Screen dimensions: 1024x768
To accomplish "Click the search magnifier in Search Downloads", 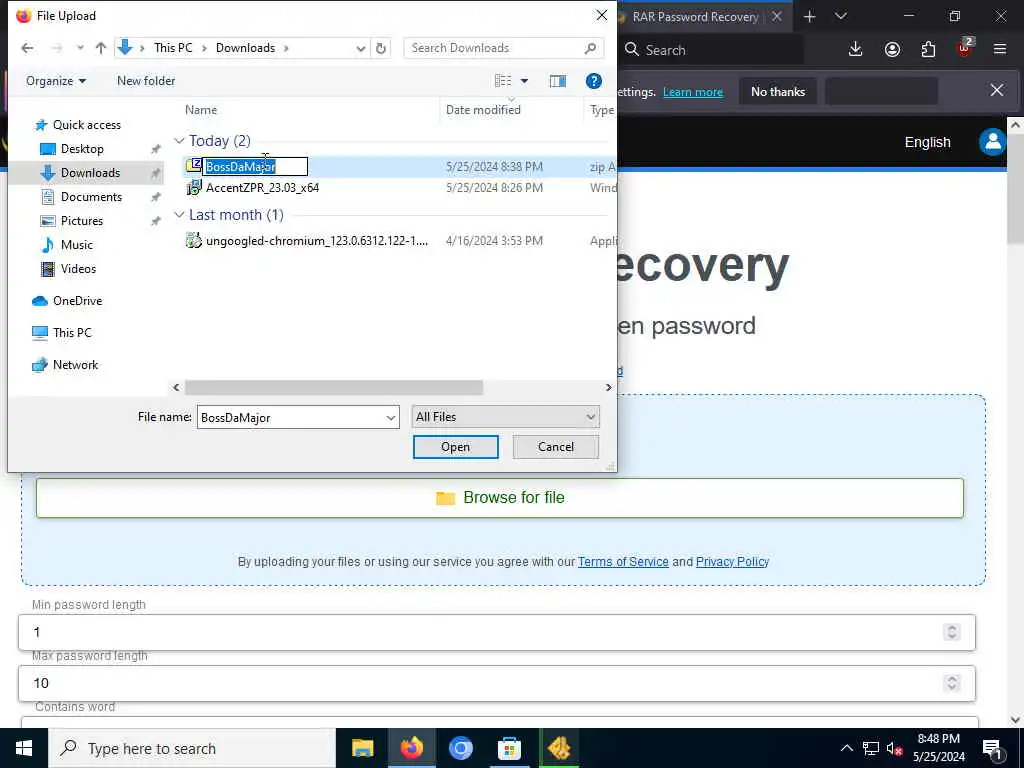I will pyautogui.click(x=590, y=48).
